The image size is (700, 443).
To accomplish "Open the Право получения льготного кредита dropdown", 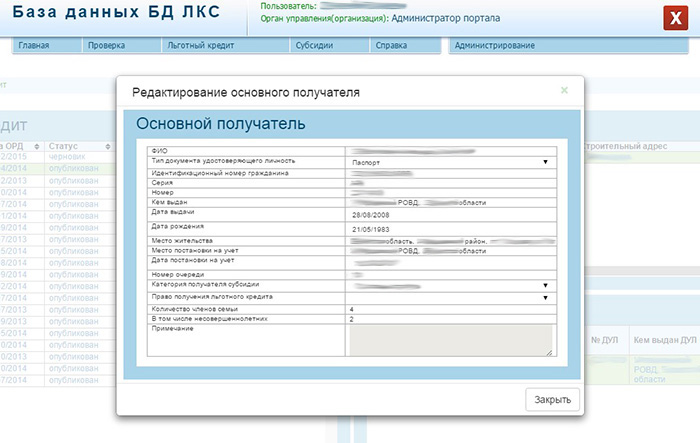I will point(450,297).
